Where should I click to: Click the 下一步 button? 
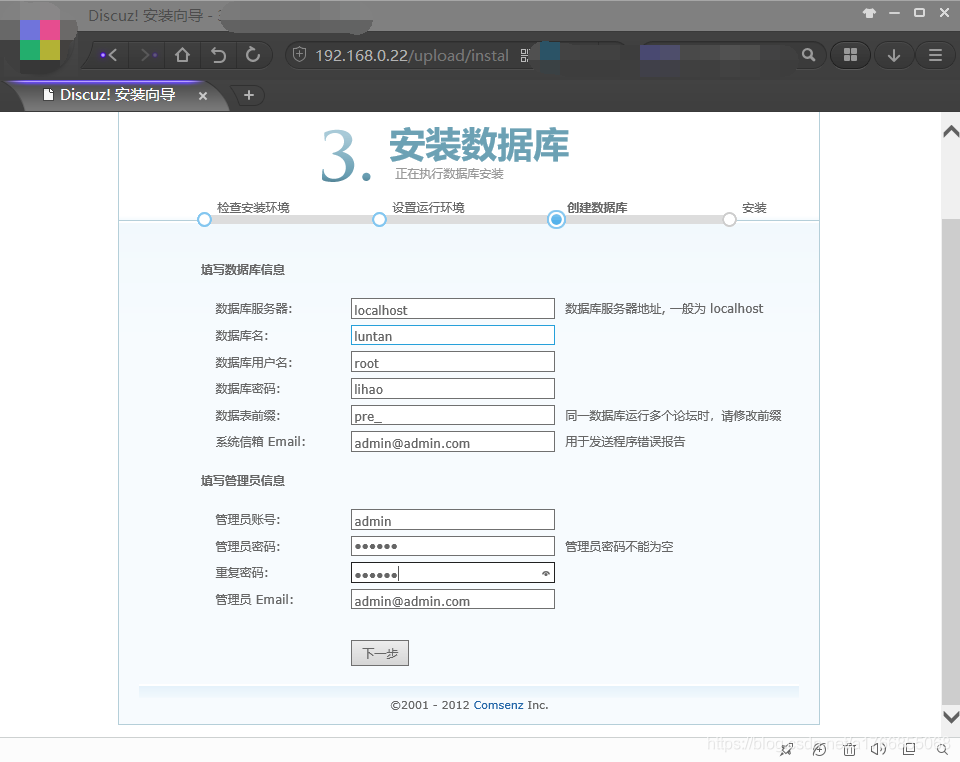pos(380,653)
